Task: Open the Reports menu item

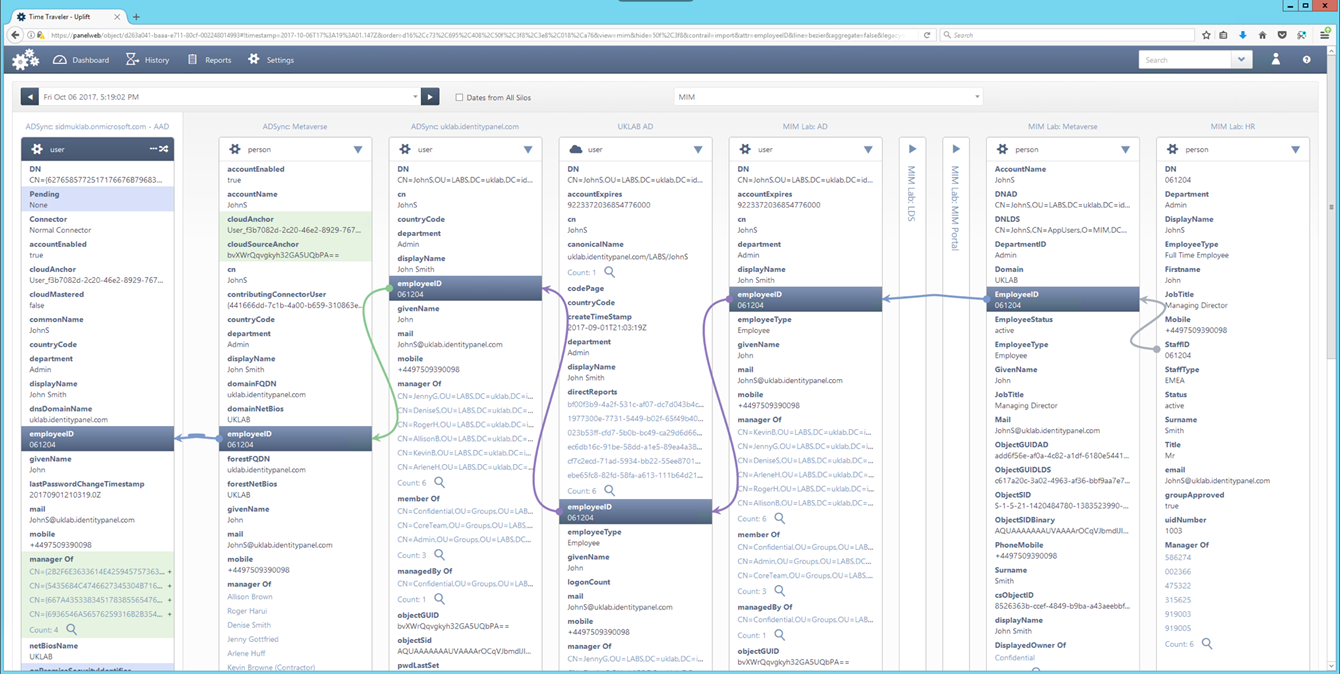Action: [210, 60]
